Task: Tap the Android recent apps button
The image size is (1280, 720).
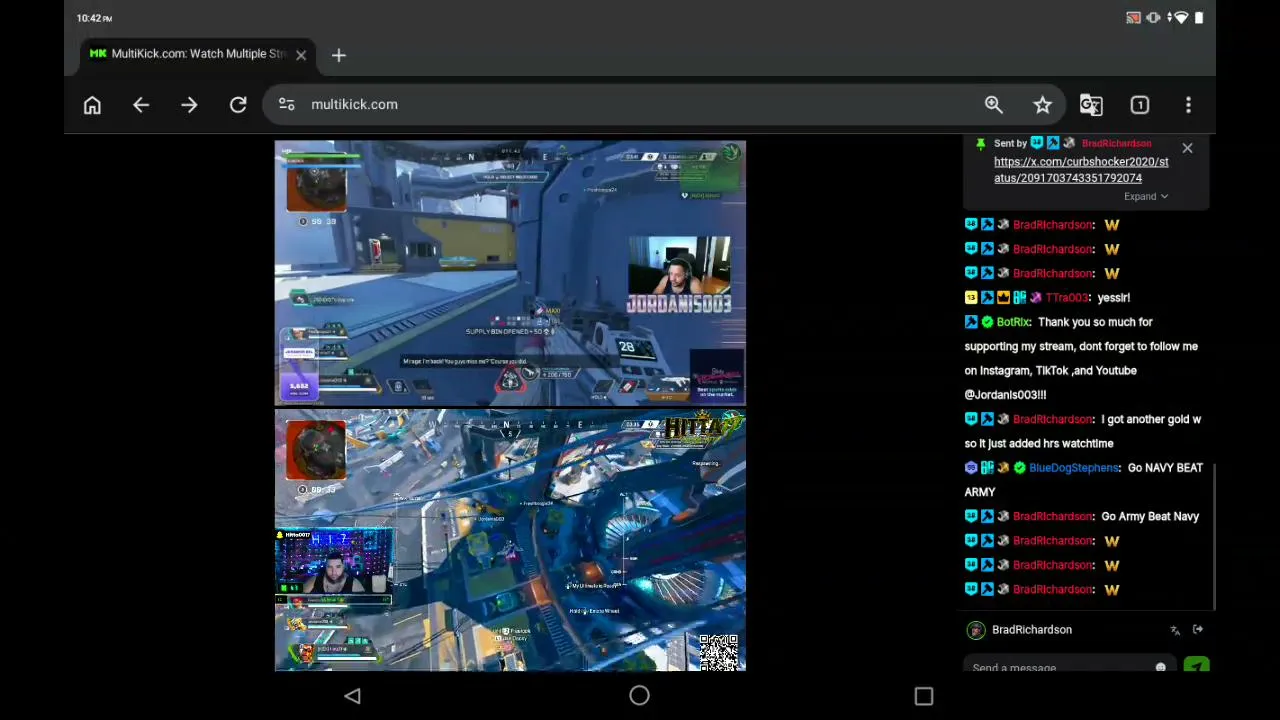Action: 923,696
